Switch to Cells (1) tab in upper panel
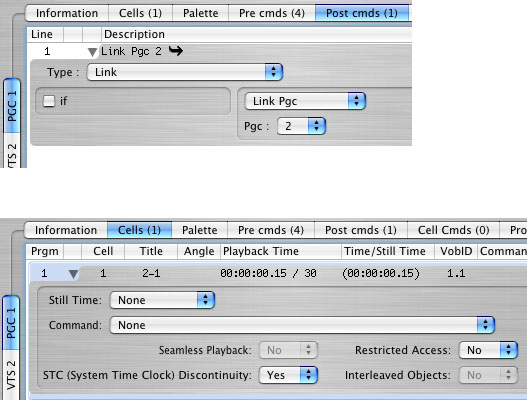This screenshot has width=527, height=400. (x=140, y=13)
